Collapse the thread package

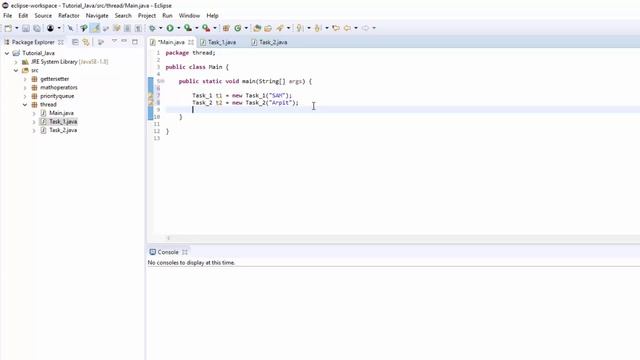(x=25, y=105)
